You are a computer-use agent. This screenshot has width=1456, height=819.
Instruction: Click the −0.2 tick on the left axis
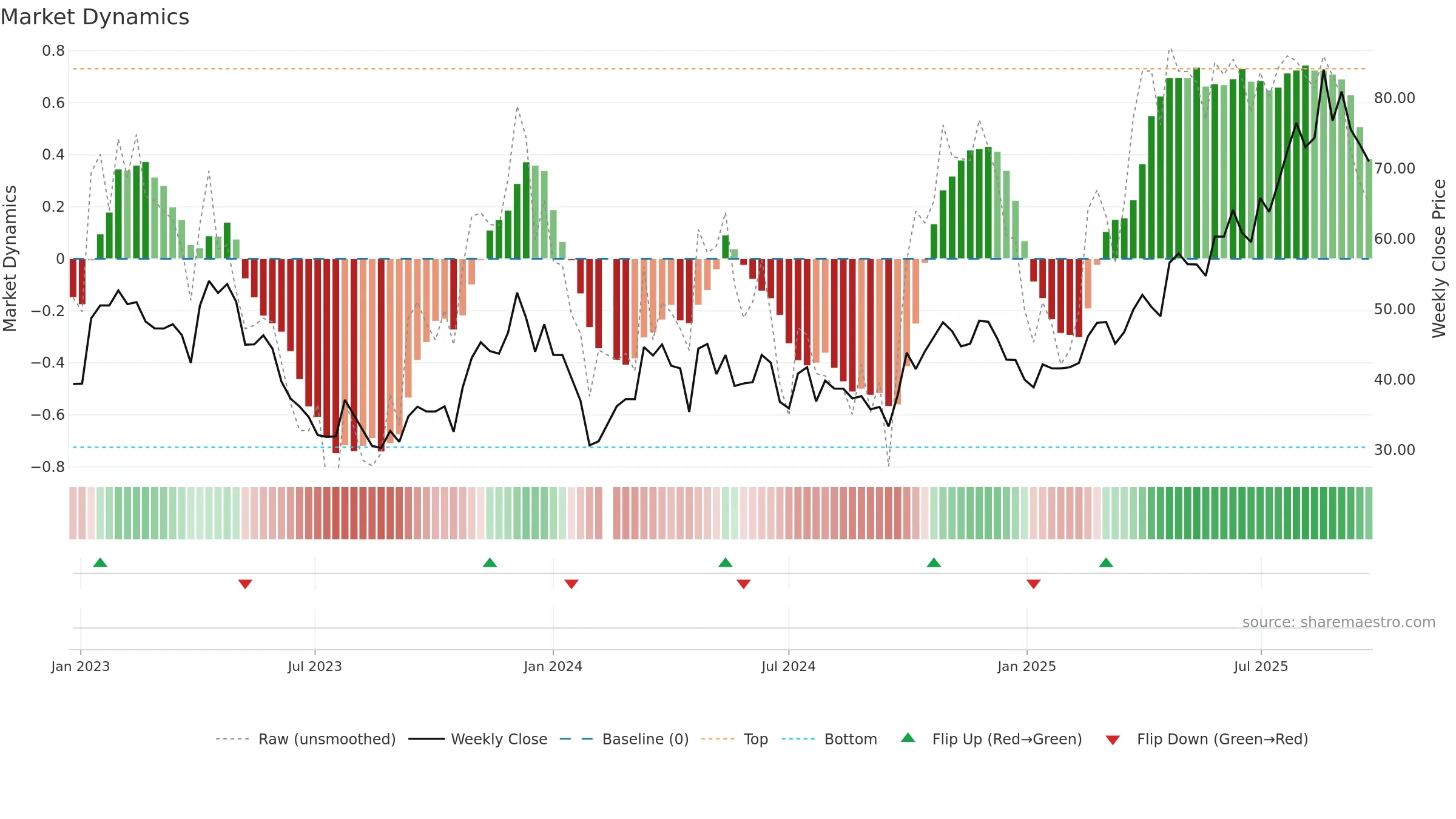48,311
